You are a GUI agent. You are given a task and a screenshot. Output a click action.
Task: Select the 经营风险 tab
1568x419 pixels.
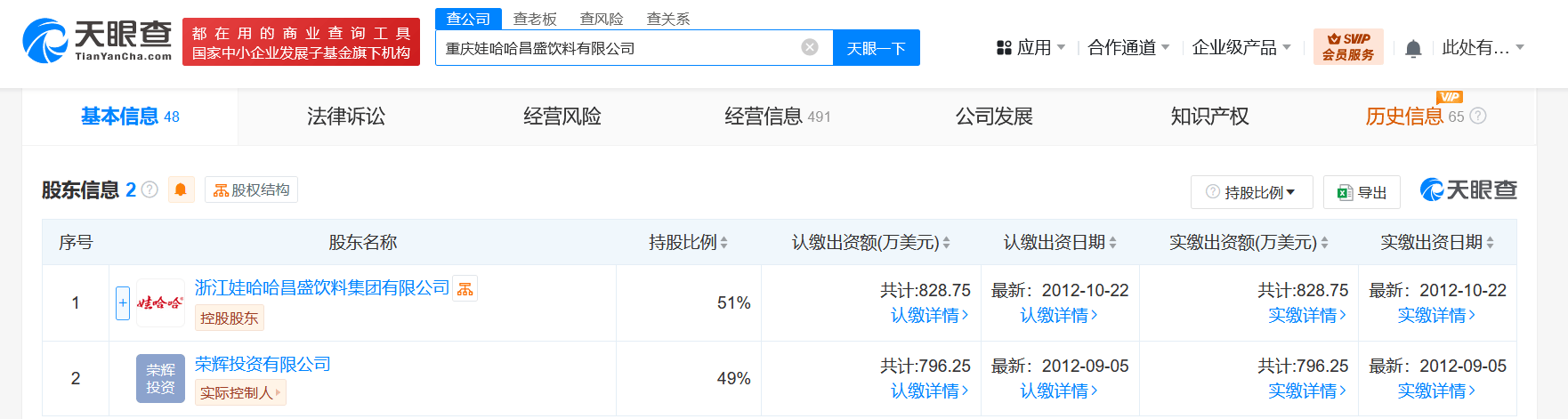click(562, 116)
